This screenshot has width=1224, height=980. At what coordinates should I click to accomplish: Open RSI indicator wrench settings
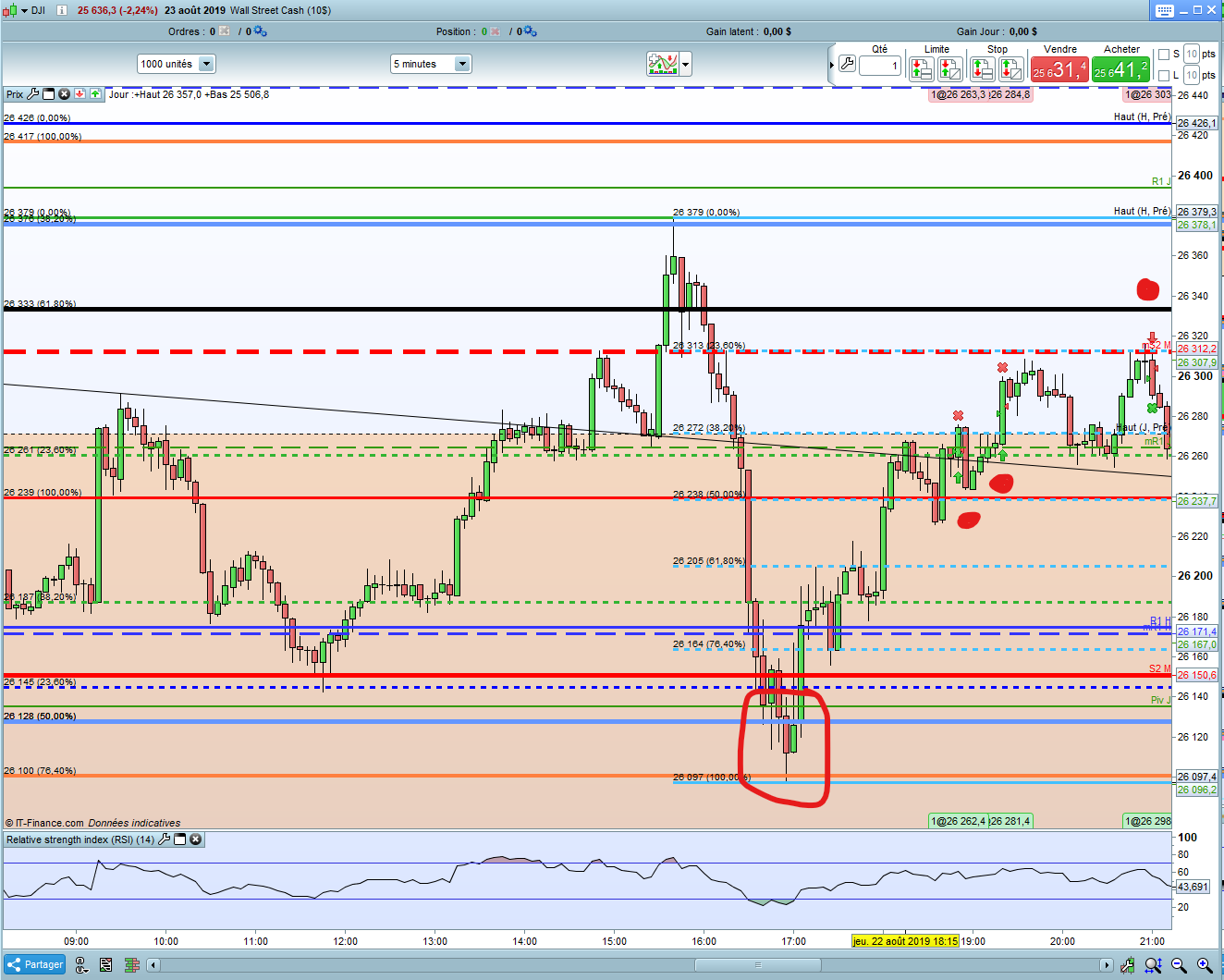[x=165, y=839]
